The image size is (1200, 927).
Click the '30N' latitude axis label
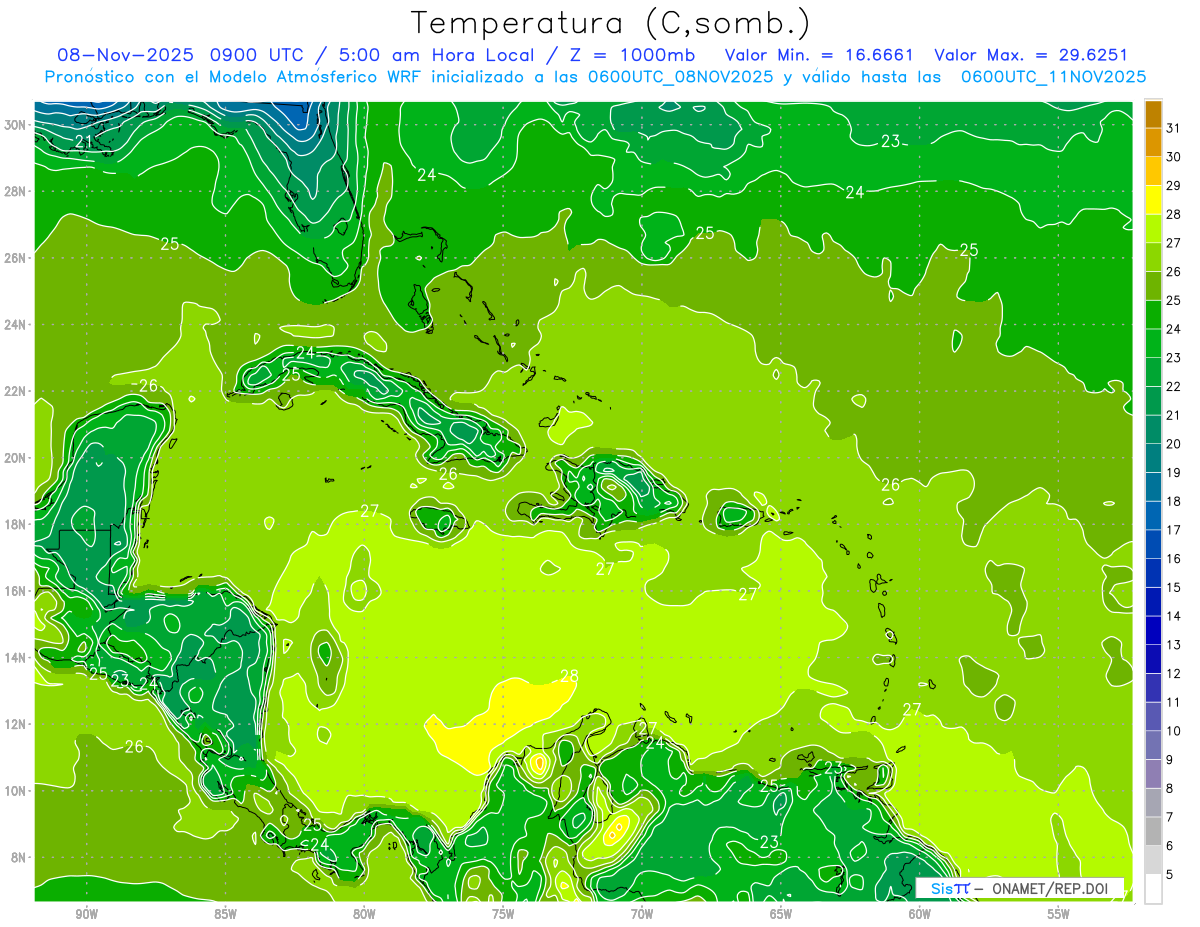click(15, 124)
